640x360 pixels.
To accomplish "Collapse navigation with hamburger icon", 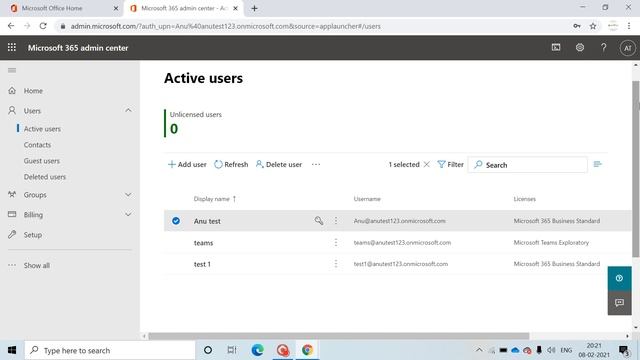I will pos(12,70).
